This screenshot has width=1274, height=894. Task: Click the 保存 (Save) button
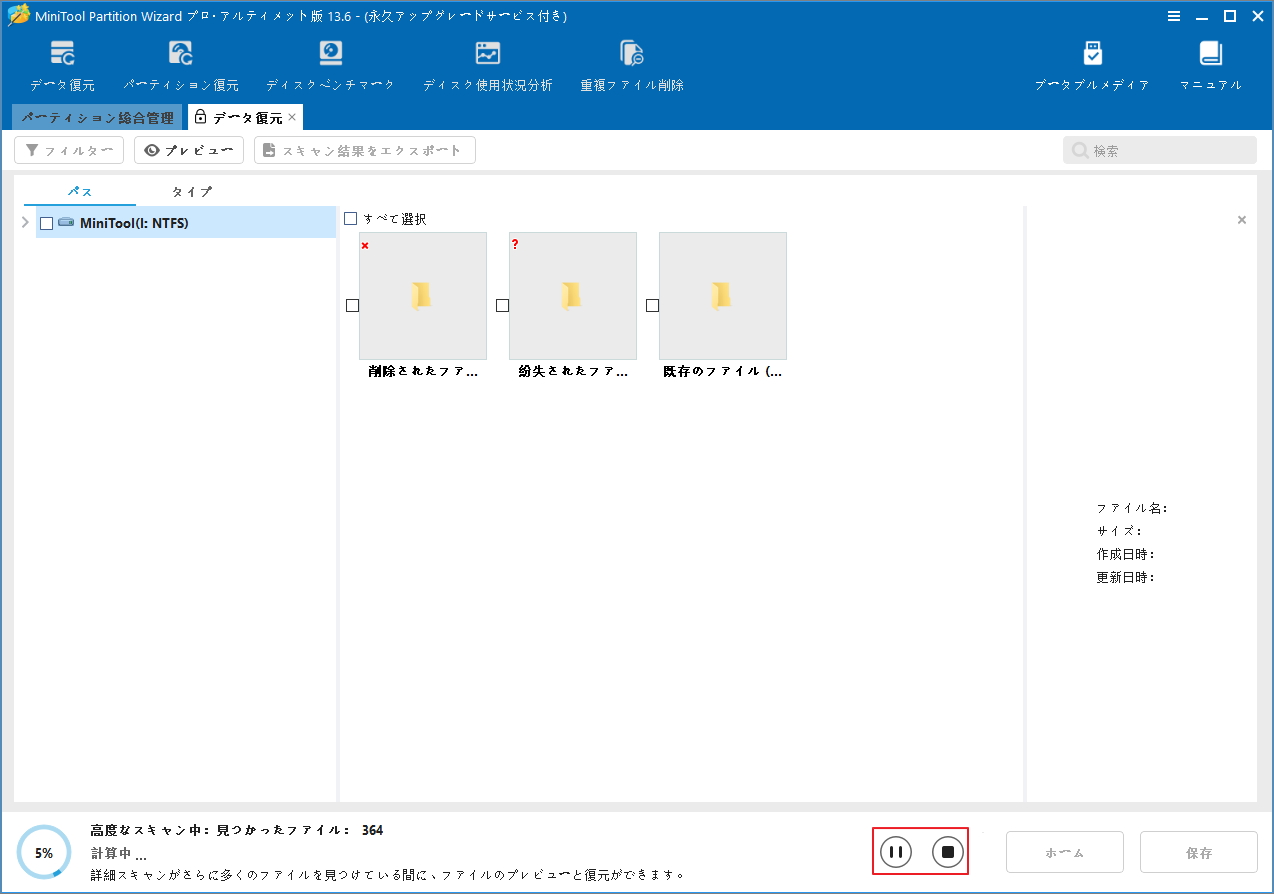[x=1198, y=852]
